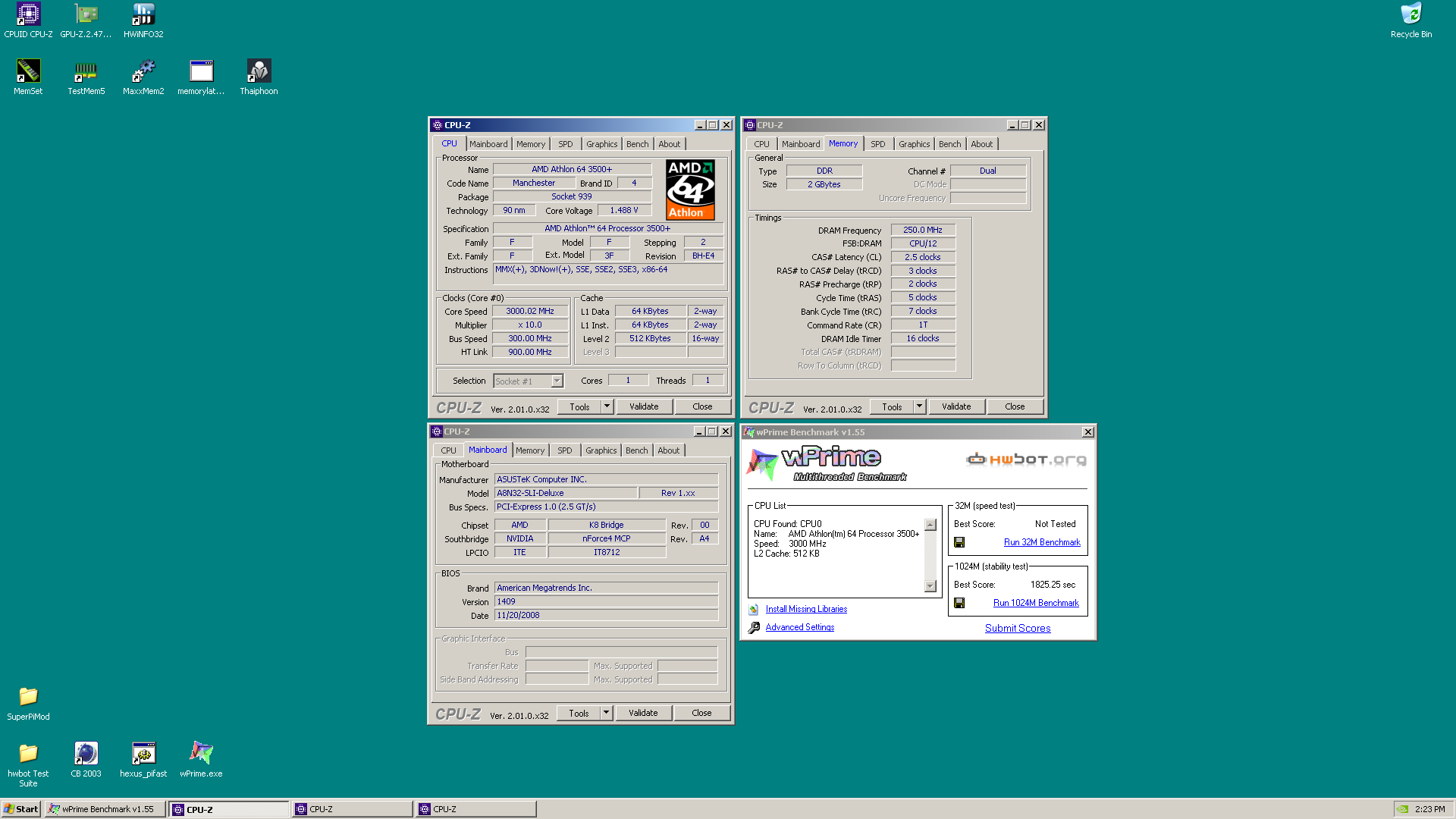Click the save icon next to Run 32M Benchmark

[959, 542]
